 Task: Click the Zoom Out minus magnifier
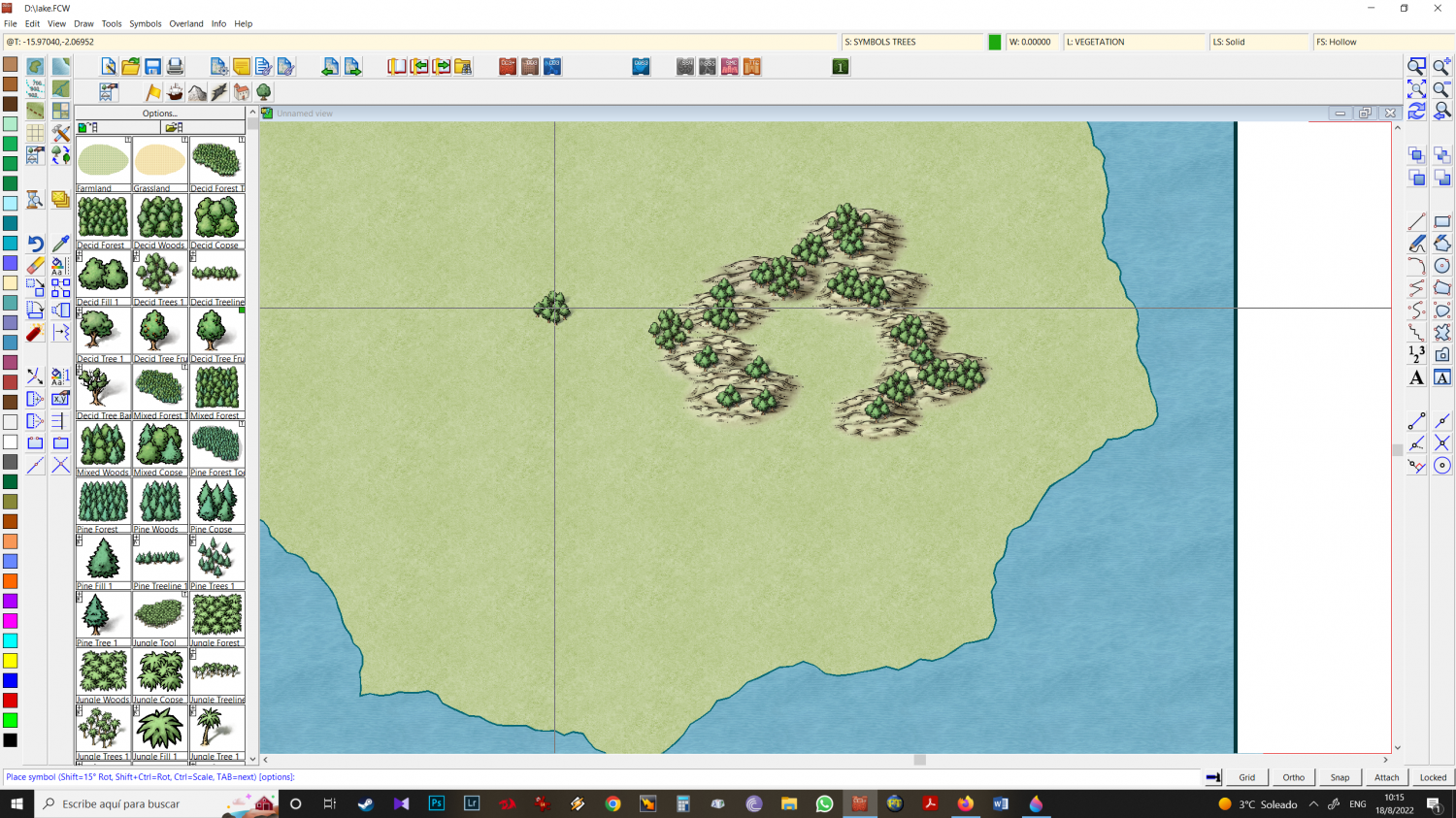(1441, 88)
